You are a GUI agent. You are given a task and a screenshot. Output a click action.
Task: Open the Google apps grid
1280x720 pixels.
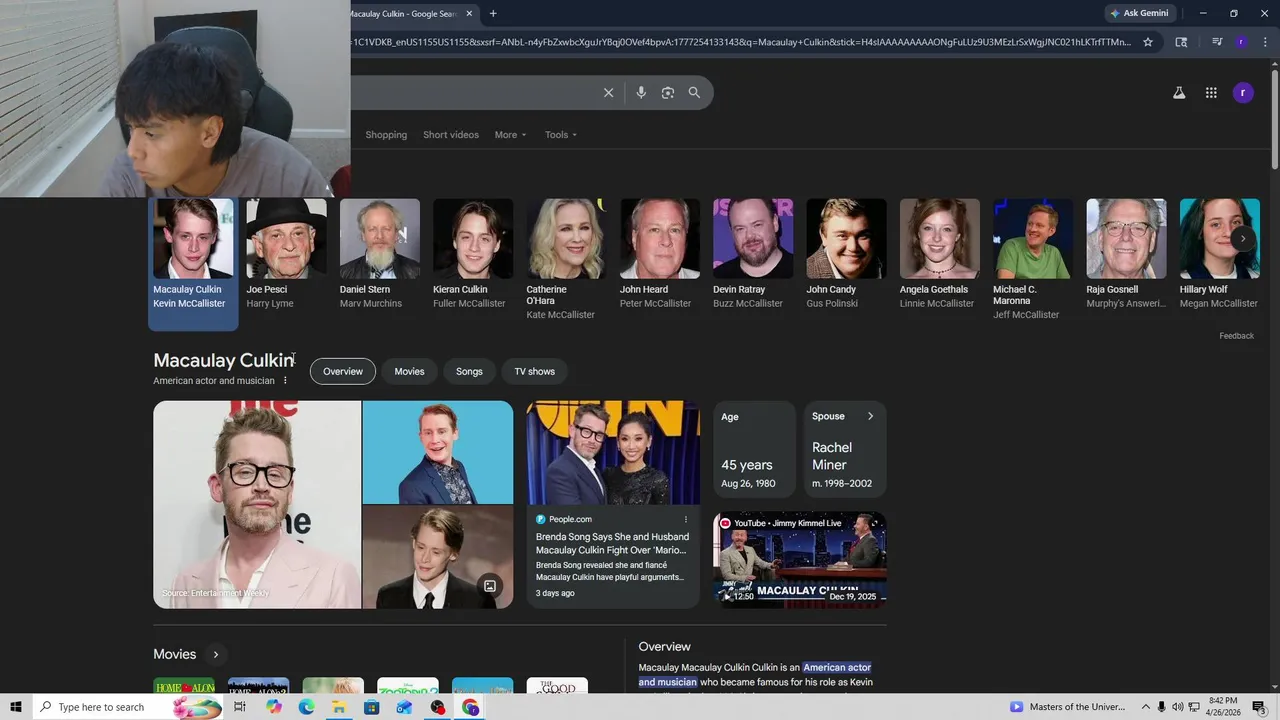tap(1211, 92)
